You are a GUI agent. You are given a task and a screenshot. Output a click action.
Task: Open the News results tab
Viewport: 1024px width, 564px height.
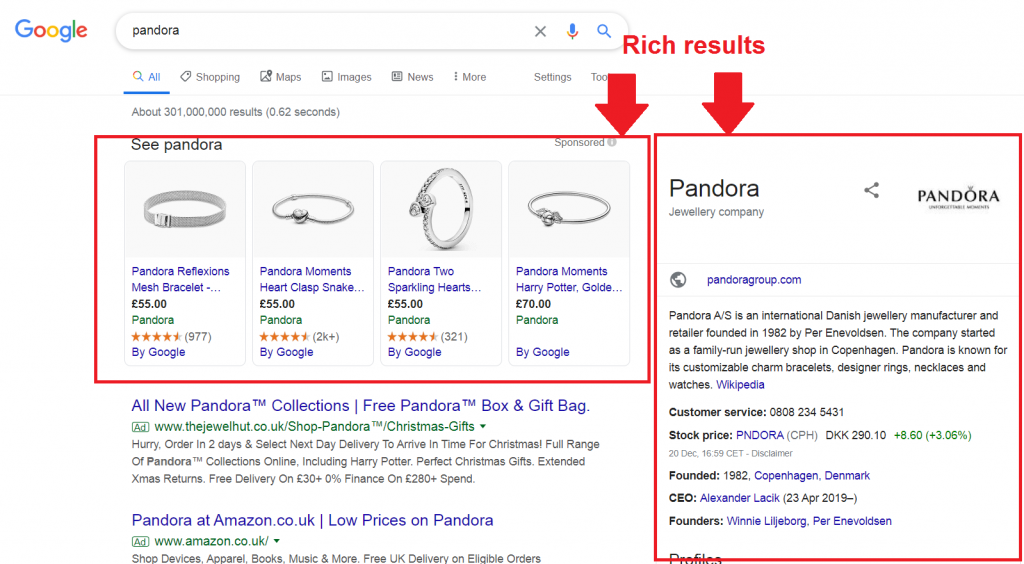click(412, 77)
